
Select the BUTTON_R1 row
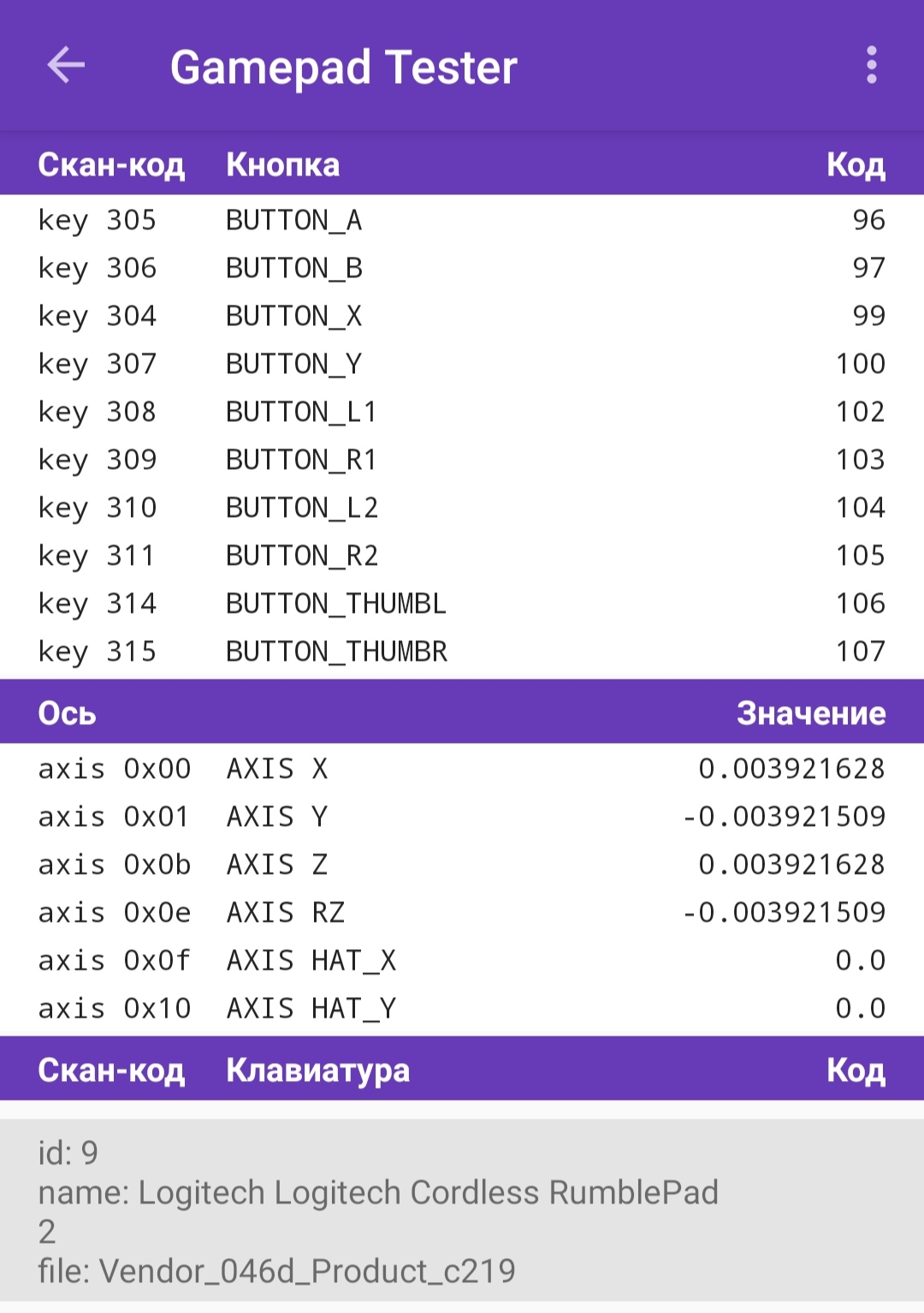coord(462,460)
